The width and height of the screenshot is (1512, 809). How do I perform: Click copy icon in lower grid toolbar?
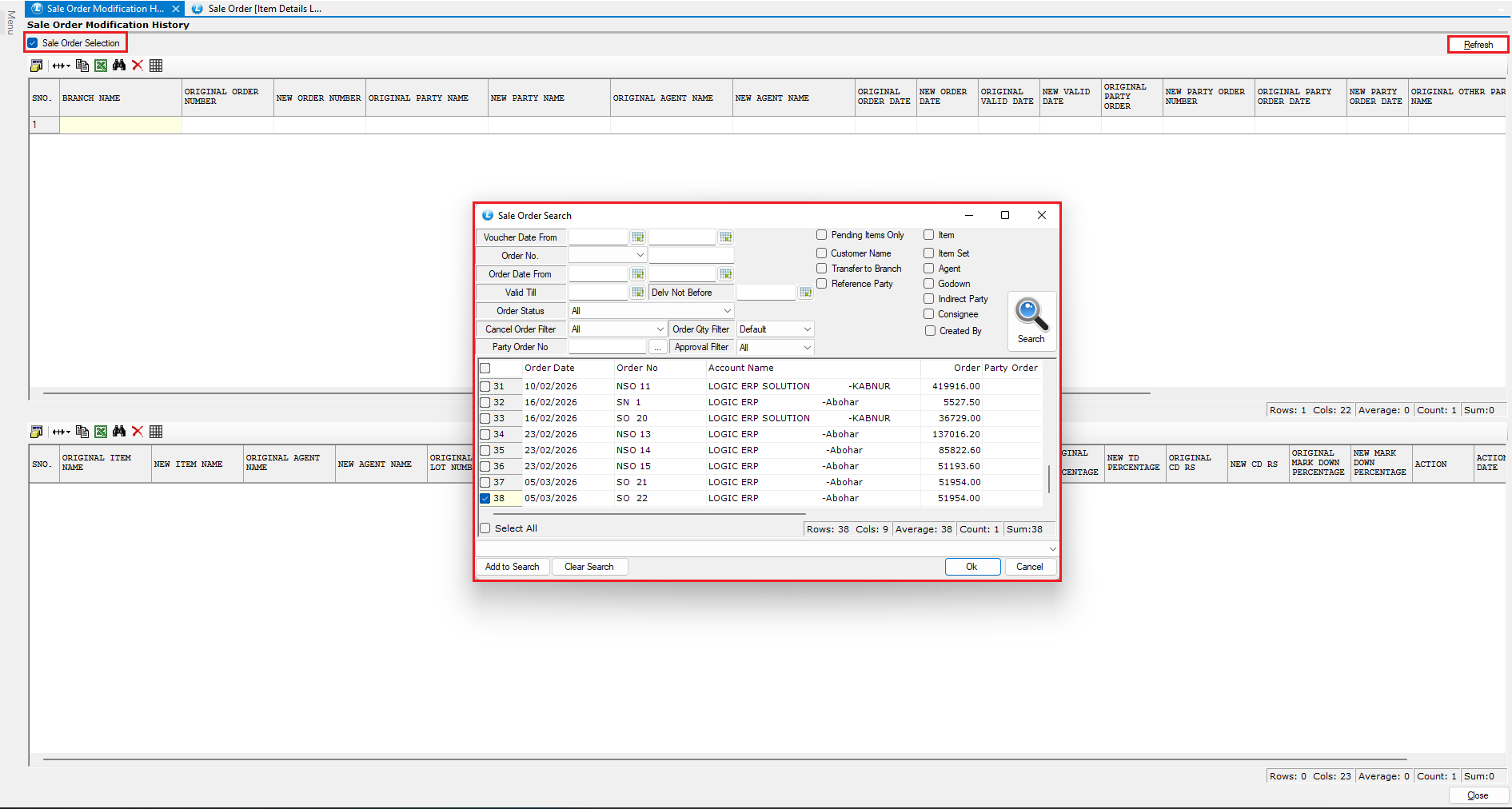[82, 432]
